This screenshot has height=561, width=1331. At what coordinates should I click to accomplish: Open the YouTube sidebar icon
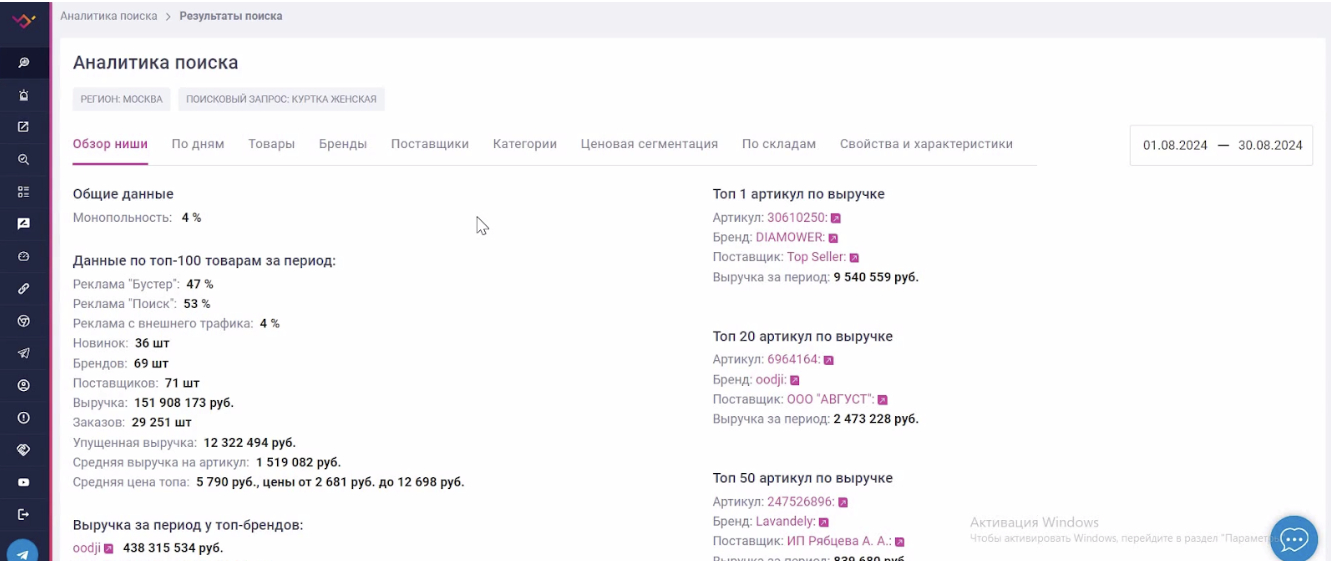click(23, 482)
